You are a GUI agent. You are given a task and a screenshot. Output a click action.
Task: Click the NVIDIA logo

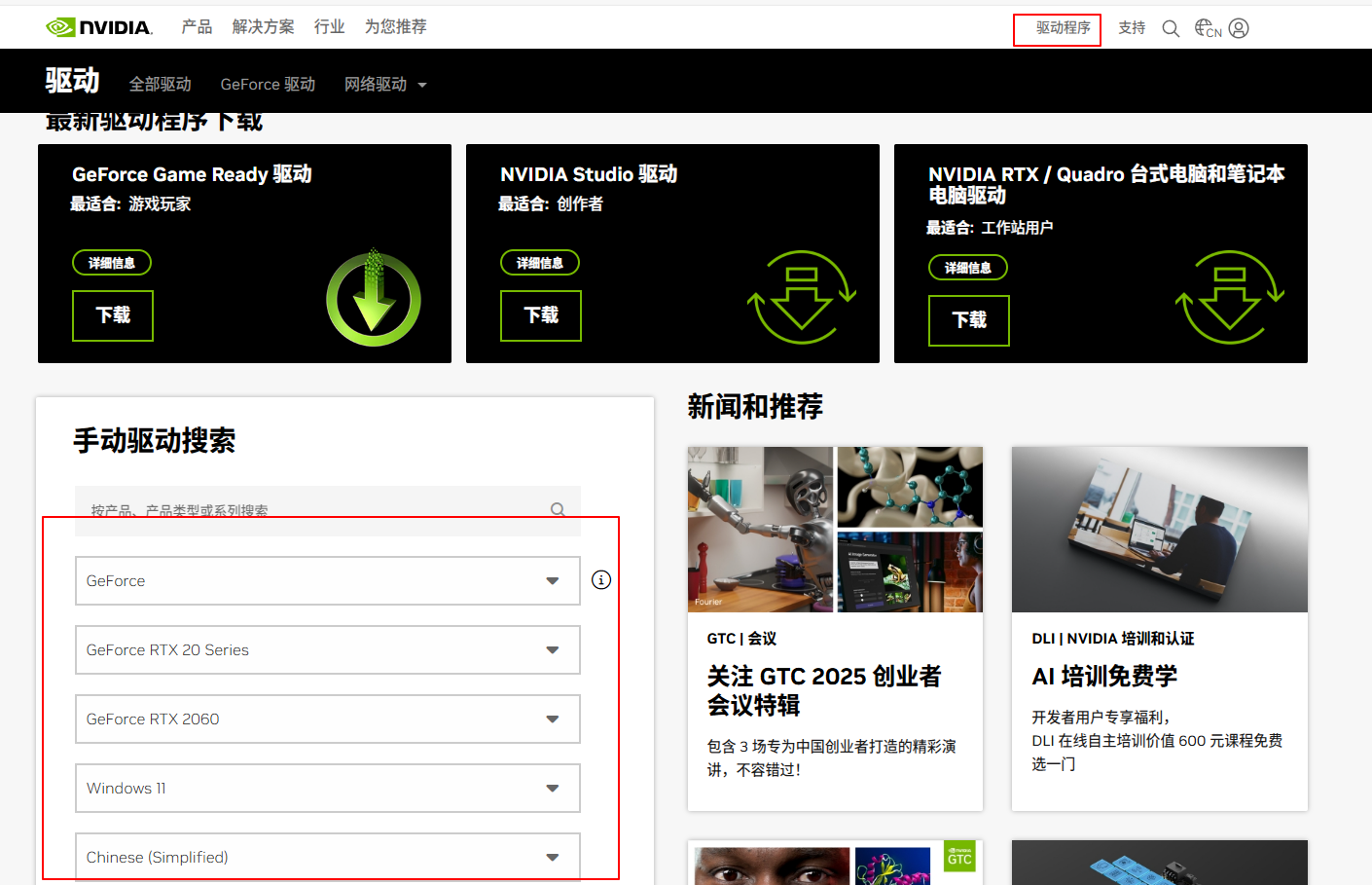point(99,27)
